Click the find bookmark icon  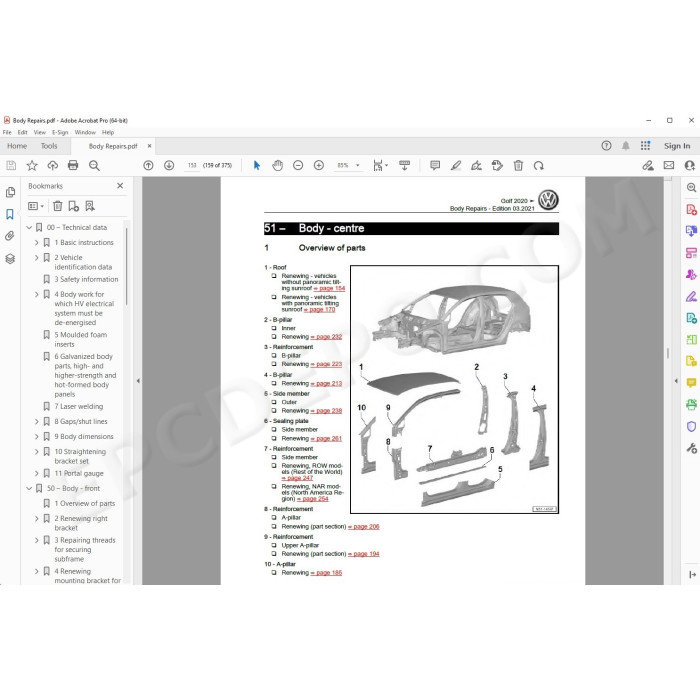click(90, 206)
